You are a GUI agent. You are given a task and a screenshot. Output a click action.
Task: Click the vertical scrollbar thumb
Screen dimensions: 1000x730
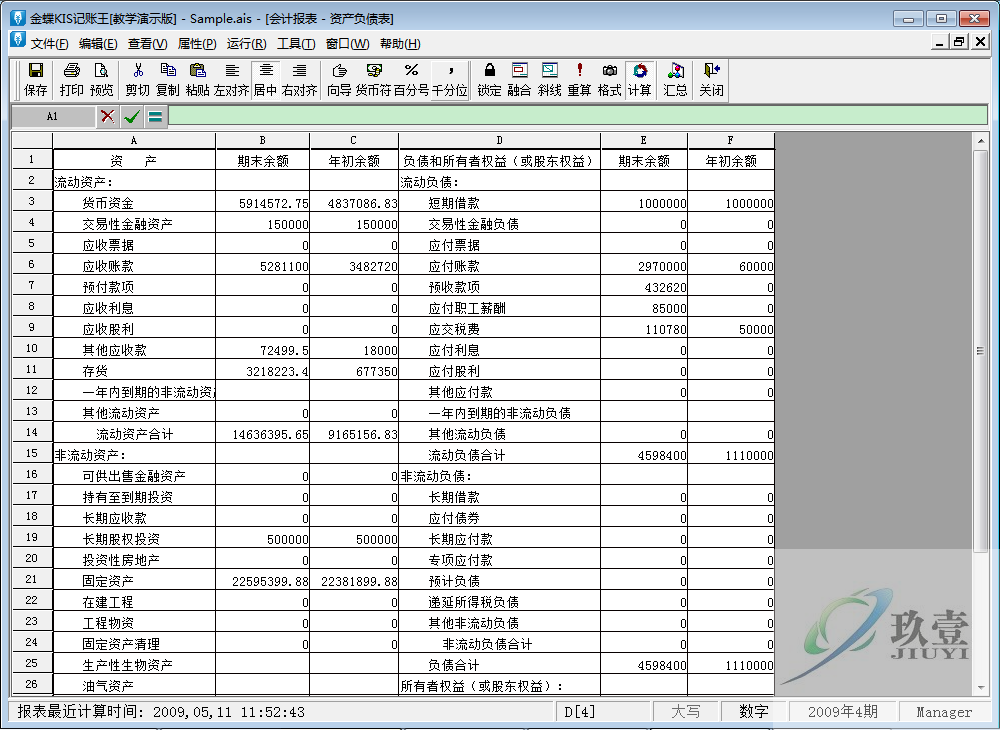pyautogui.click(x=980, y=351)
